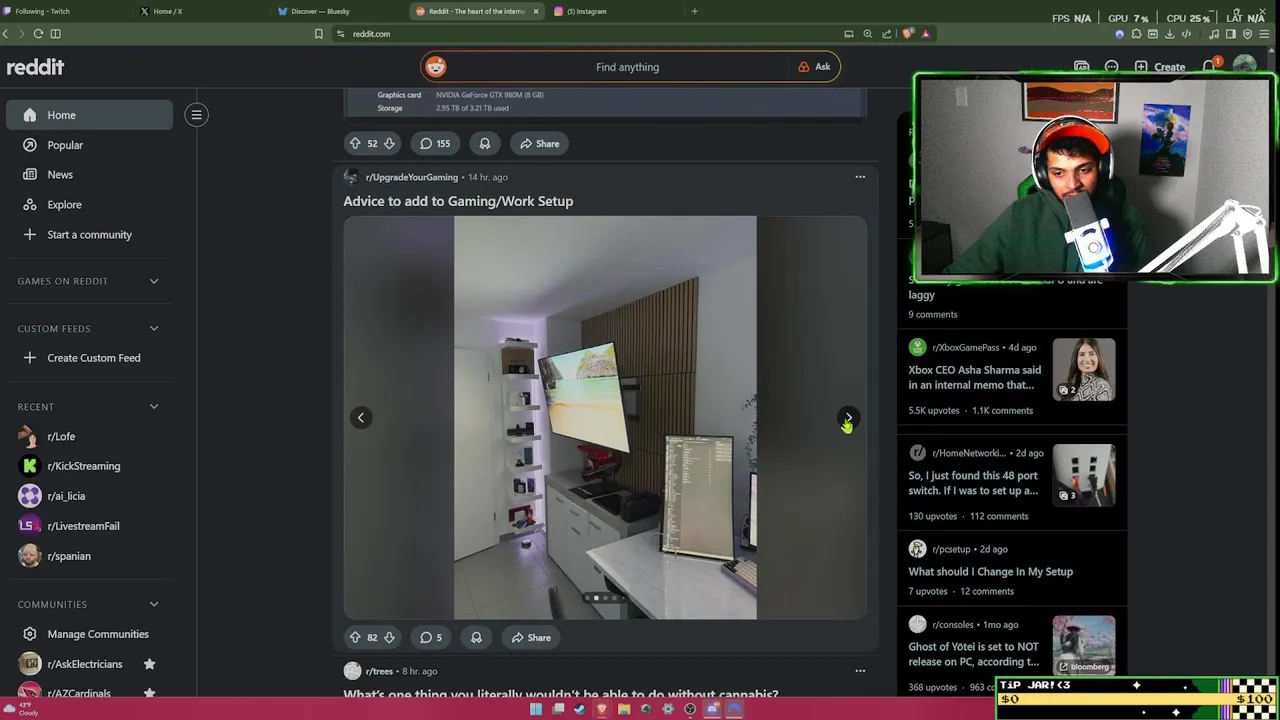Click the Create post button
Viewport: 1280px width, 720px height.
coord(1160,67)
